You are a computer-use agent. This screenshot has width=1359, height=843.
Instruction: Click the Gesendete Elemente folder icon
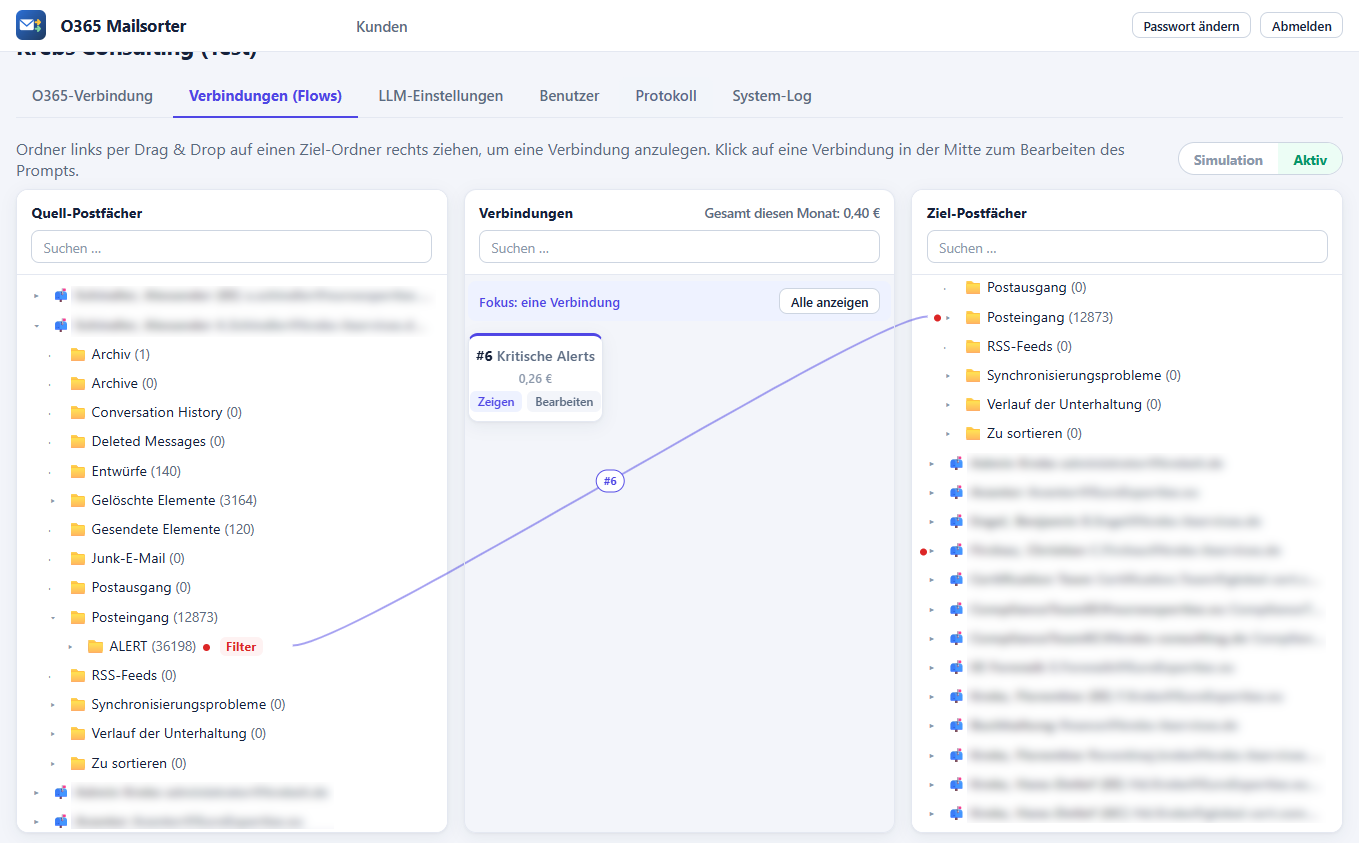(x=78, y=529)
